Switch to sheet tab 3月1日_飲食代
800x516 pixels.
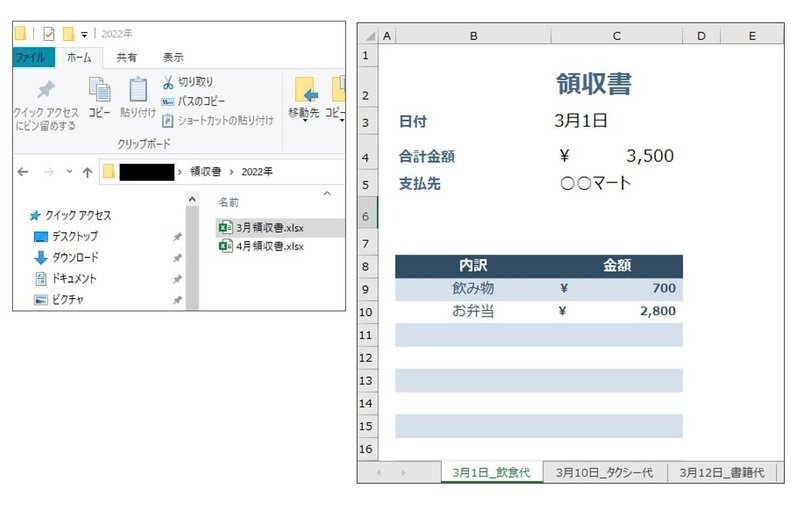(x=492, y=473)
